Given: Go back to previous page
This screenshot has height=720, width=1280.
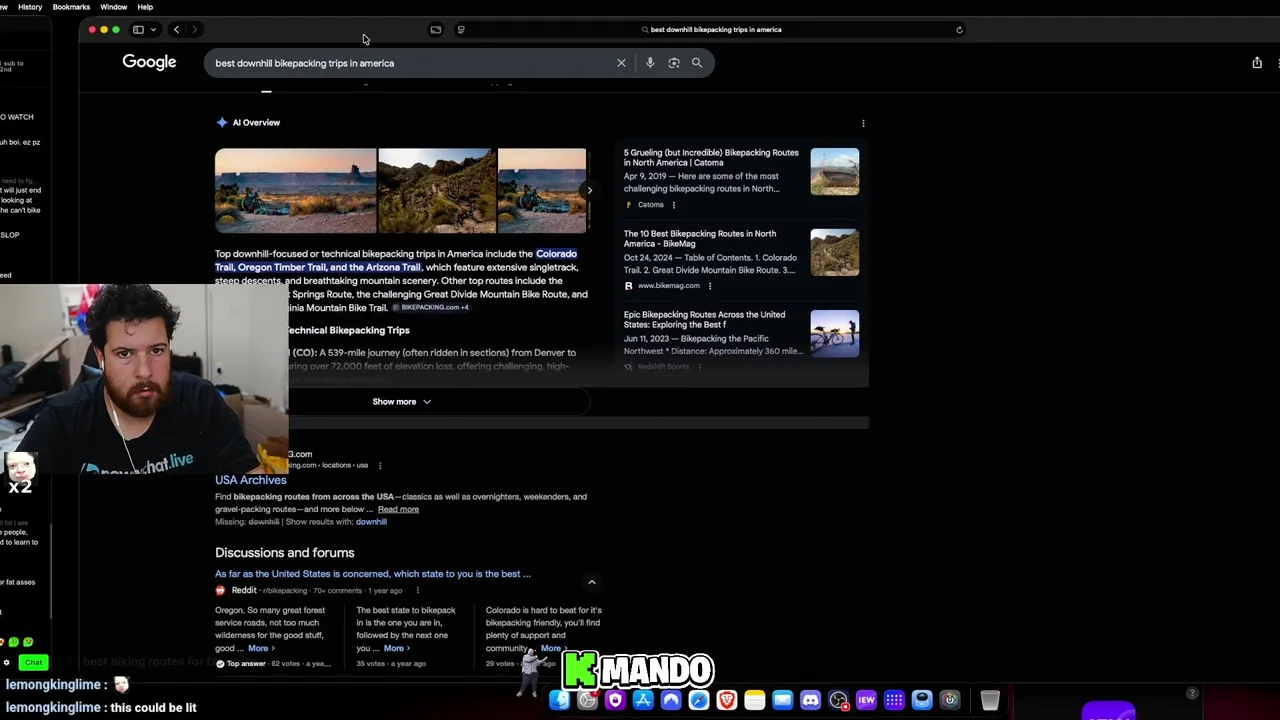Looking at the screenshot, I should [x=176, y=30].
